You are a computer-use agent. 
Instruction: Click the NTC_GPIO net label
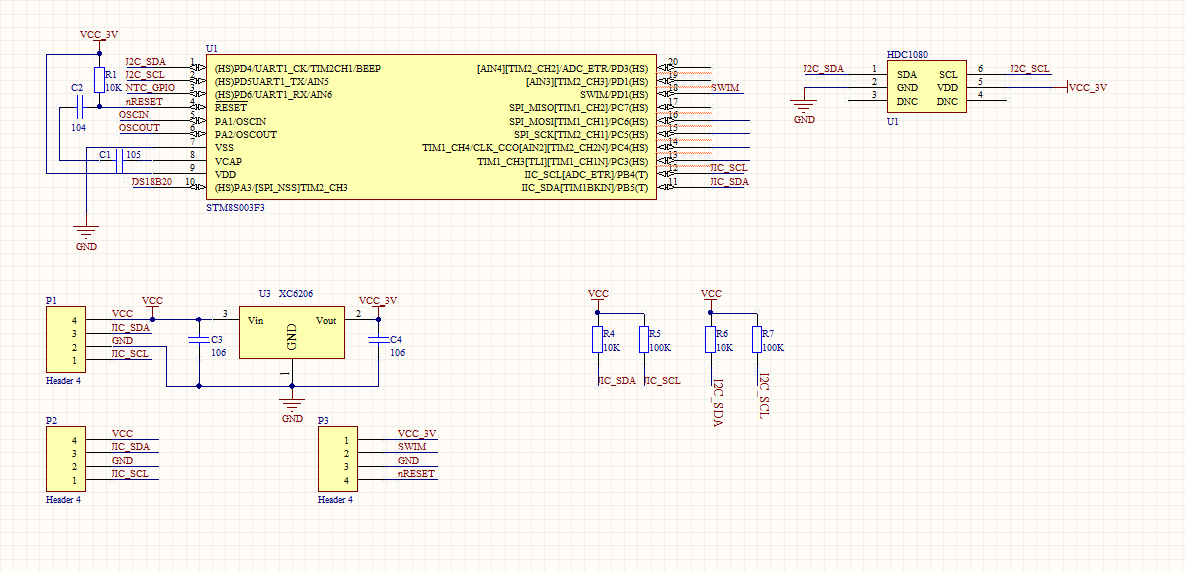coord(150,88)
